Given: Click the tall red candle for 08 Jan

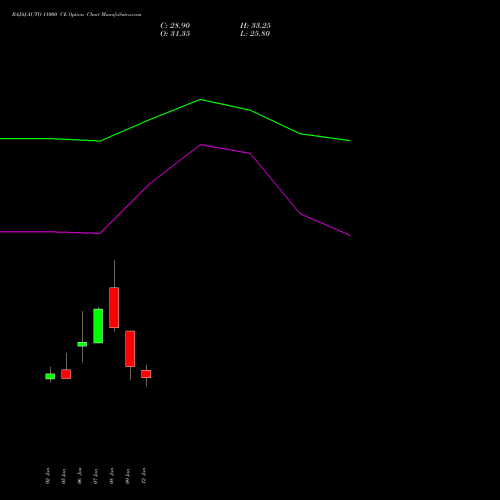Looking at the screenshot, I should pos(114,307).
